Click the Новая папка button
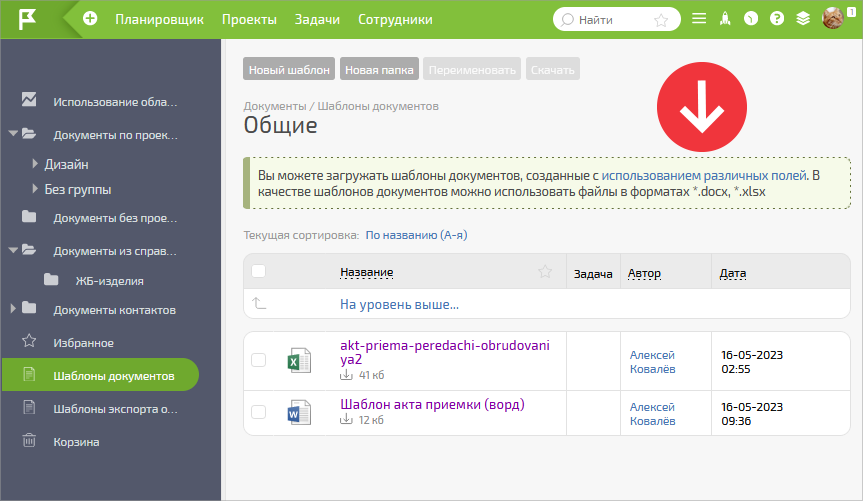 click(379, 69)
